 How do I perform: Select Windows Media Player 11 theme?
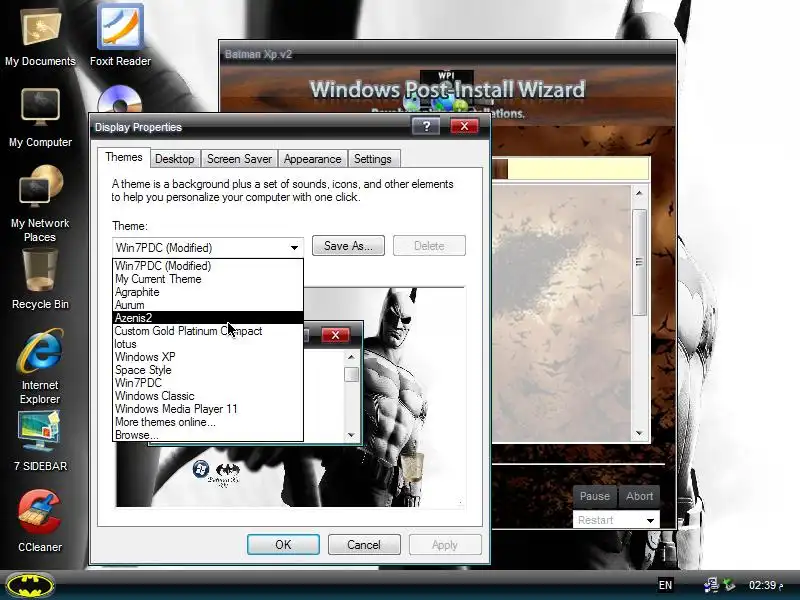click(208, 409)
